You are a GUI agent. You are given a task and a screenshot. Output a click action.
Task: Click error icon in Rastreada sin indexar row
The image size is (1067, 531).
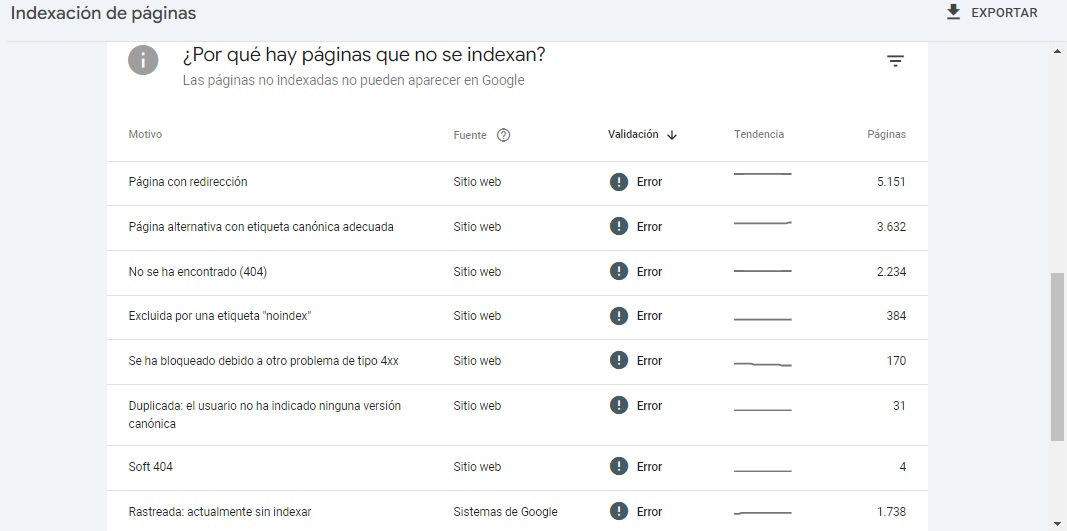(x=619, y=511)
